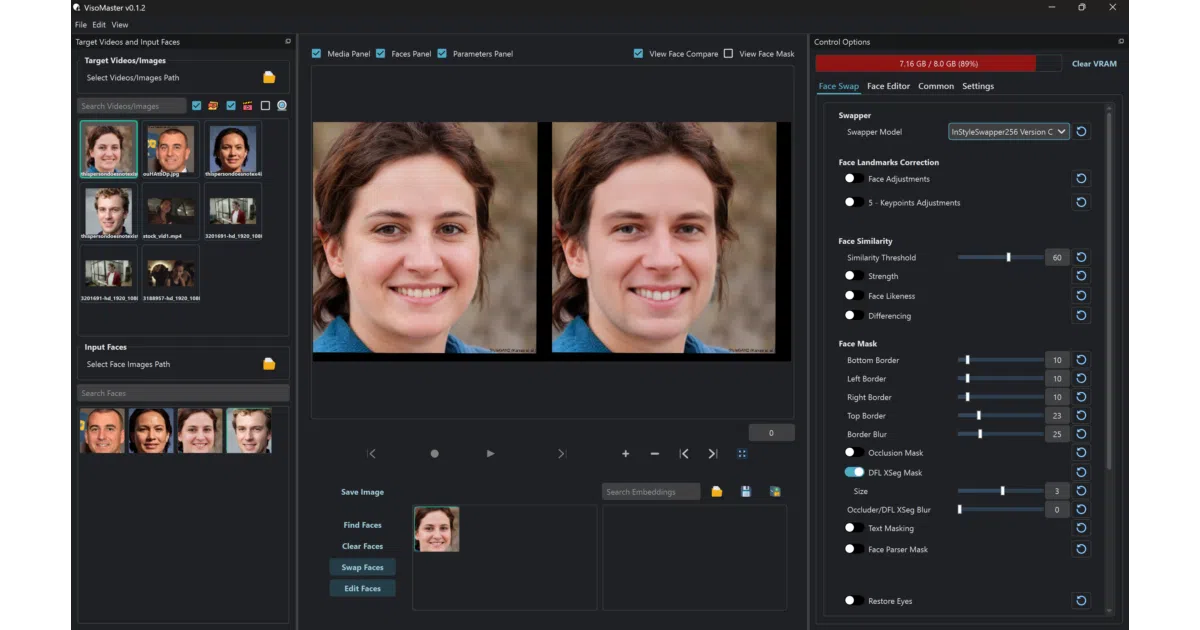Open folder icon for Select Face Images Path

[x=269, y=364]
